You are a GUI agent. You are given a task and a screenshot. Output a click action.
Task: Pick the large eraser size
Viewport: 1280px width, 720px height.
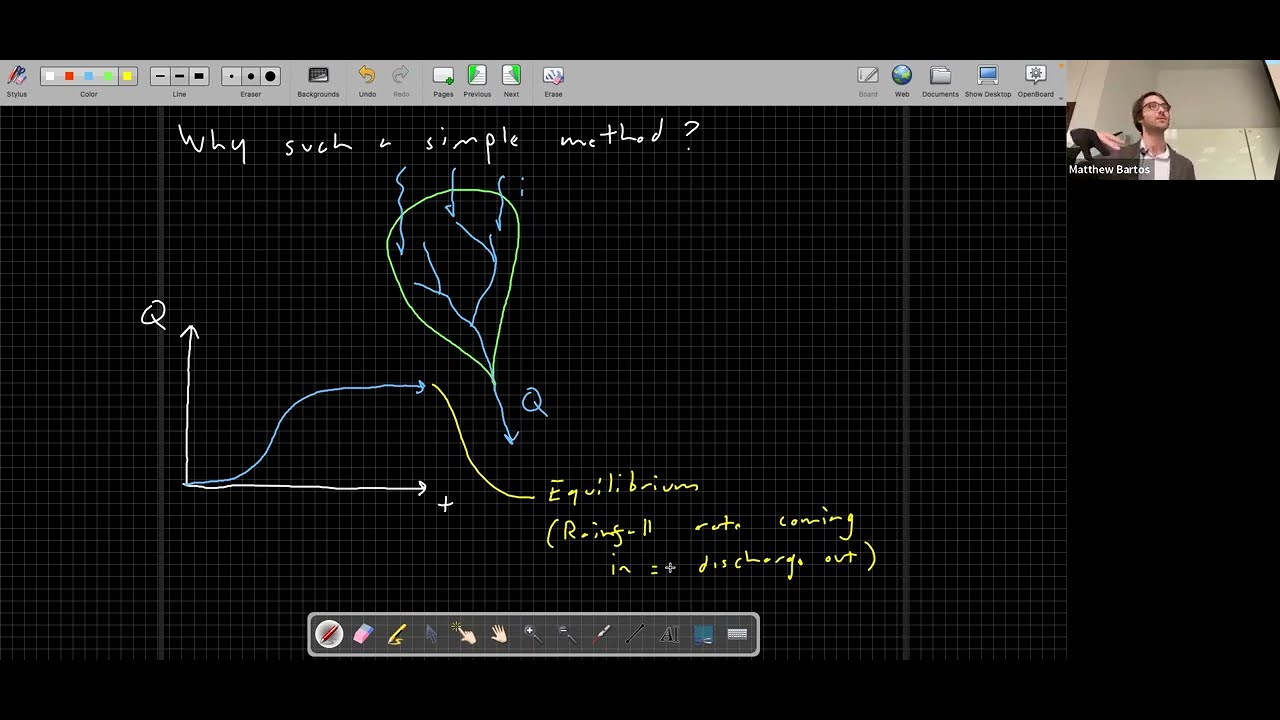(x=270, y=76)
